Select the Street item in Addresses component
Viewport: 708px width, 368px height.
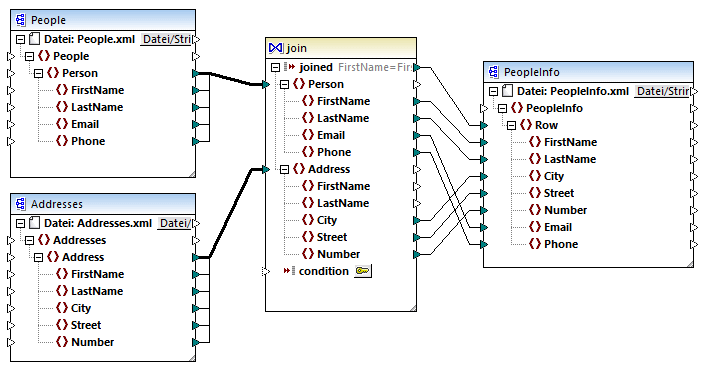tap(86, 325)
